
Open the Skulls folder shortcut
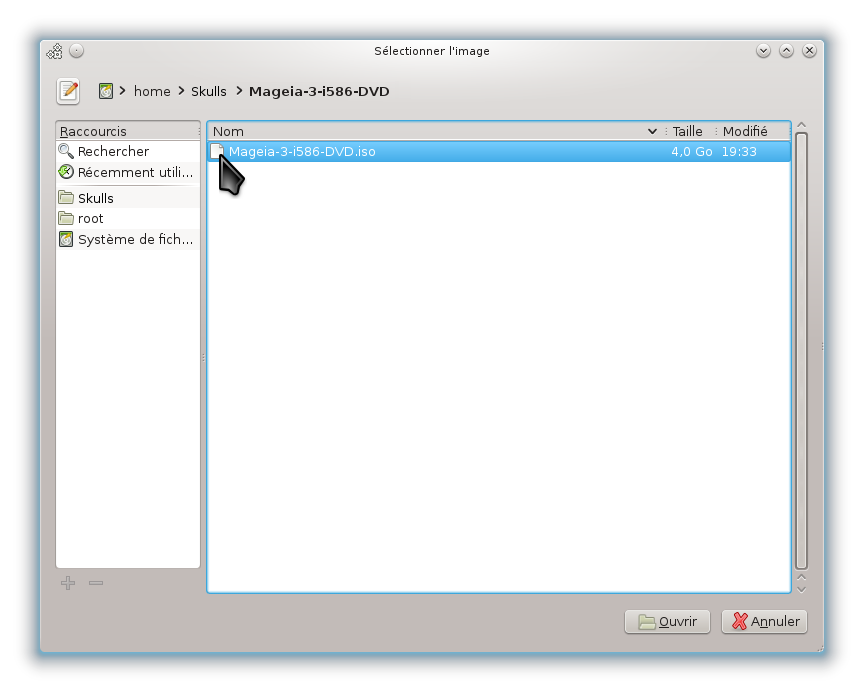pyautogui.click(x=128, y=198)
